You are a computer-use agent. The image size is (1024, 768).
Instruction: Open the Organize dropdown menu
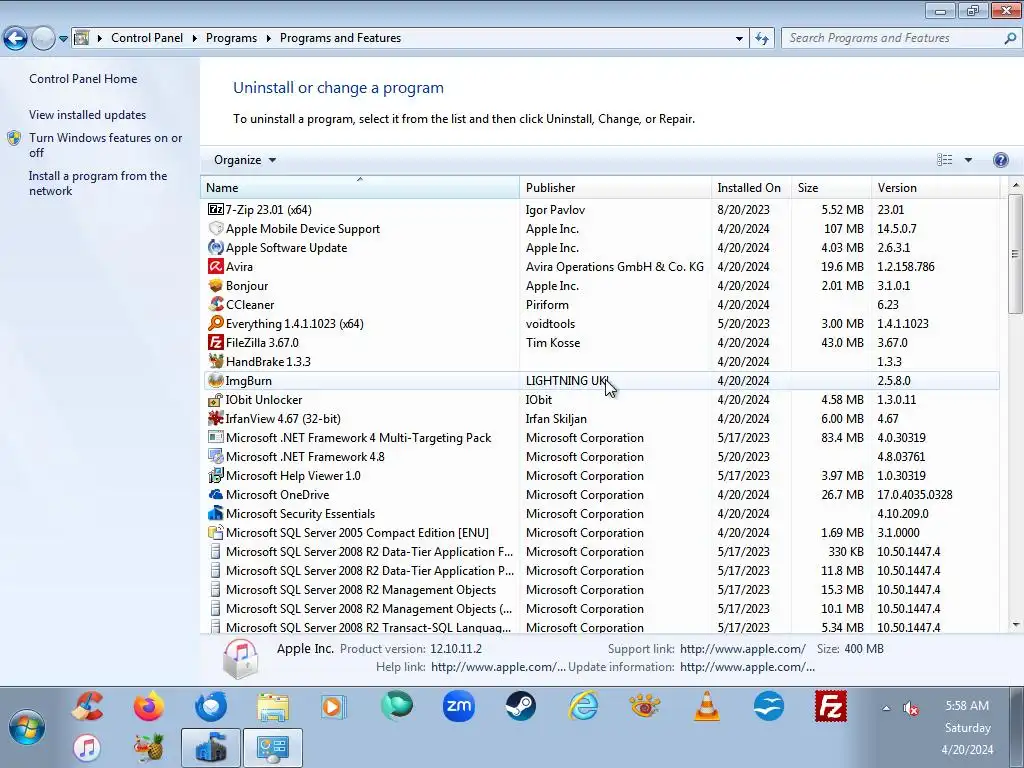coord(245,160)
